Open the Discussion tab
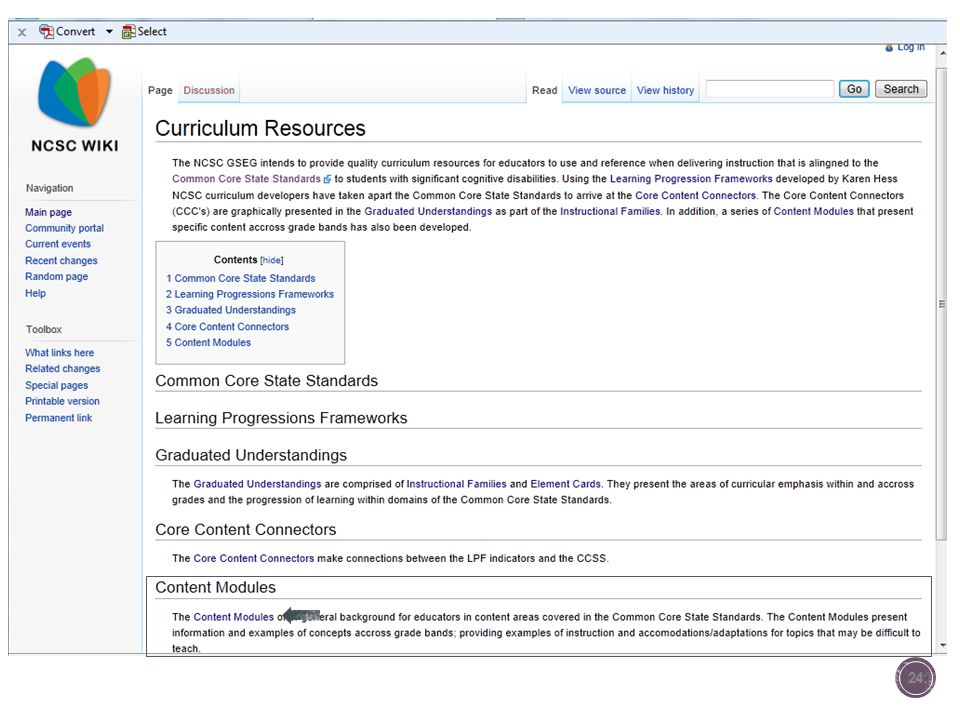 click(x=209, y=90)
